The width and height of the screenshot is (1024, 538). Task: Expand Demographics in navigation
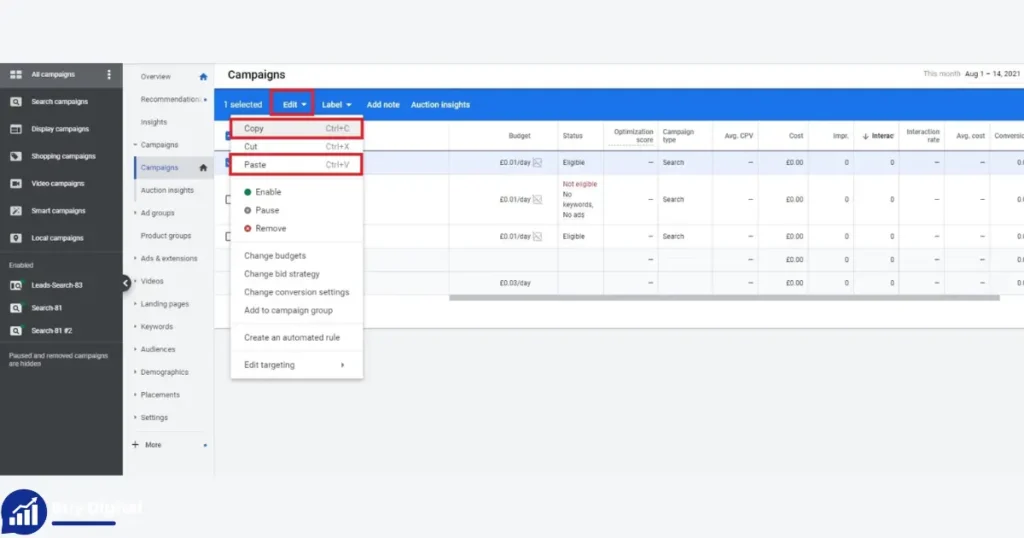coord(135,372)
